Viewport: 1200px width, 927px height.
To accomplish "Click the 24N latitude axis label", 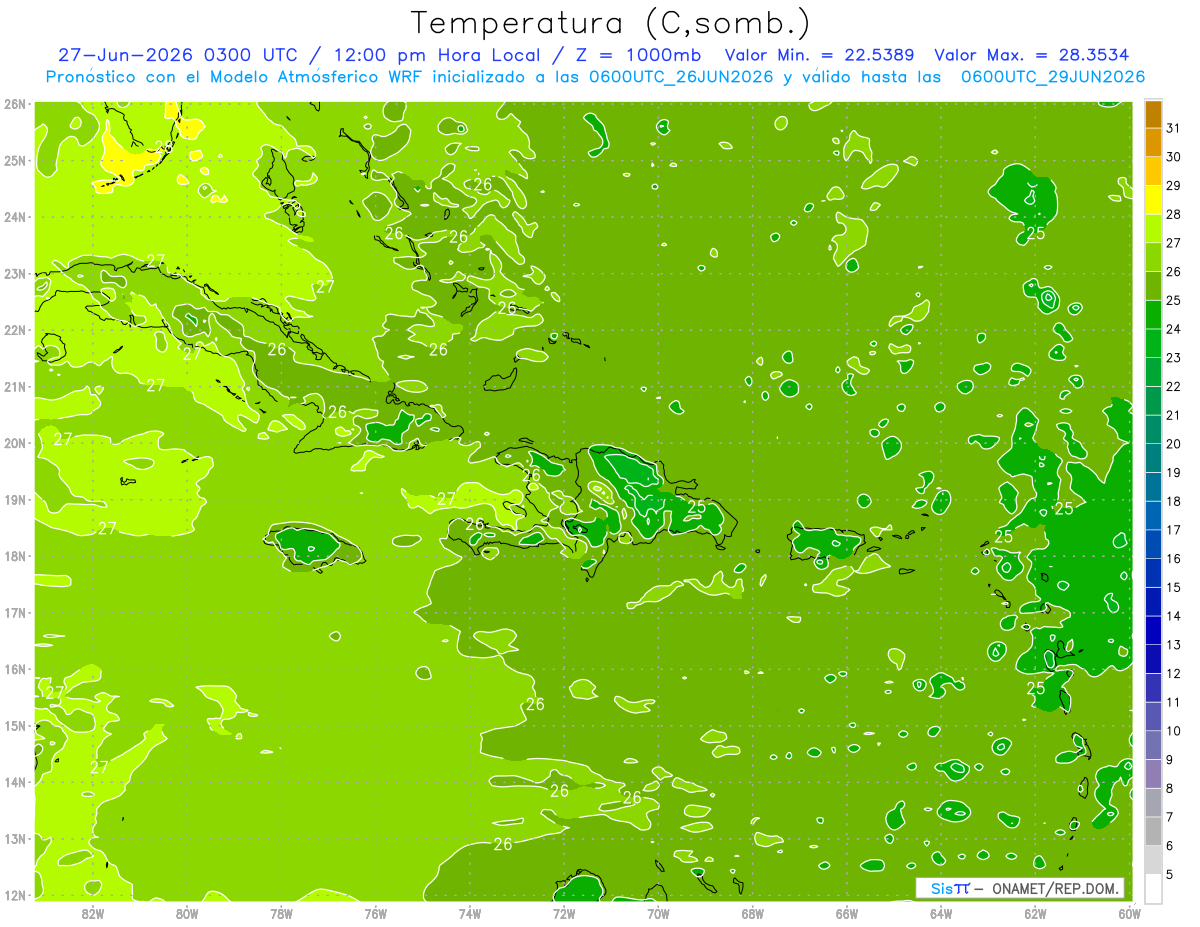I will click(x=15, y=217).
